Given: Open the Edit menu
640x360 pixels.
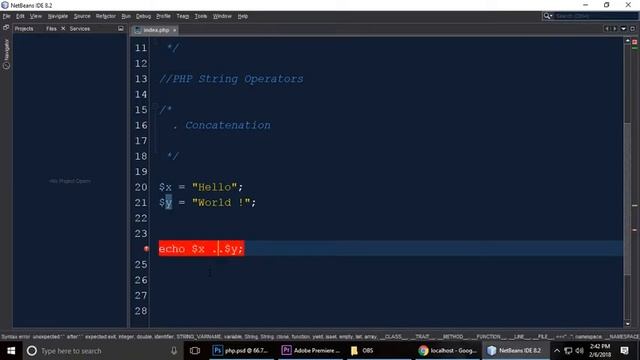Looking at the screenshot, I should pyautogui.click(x=20, y=16).
